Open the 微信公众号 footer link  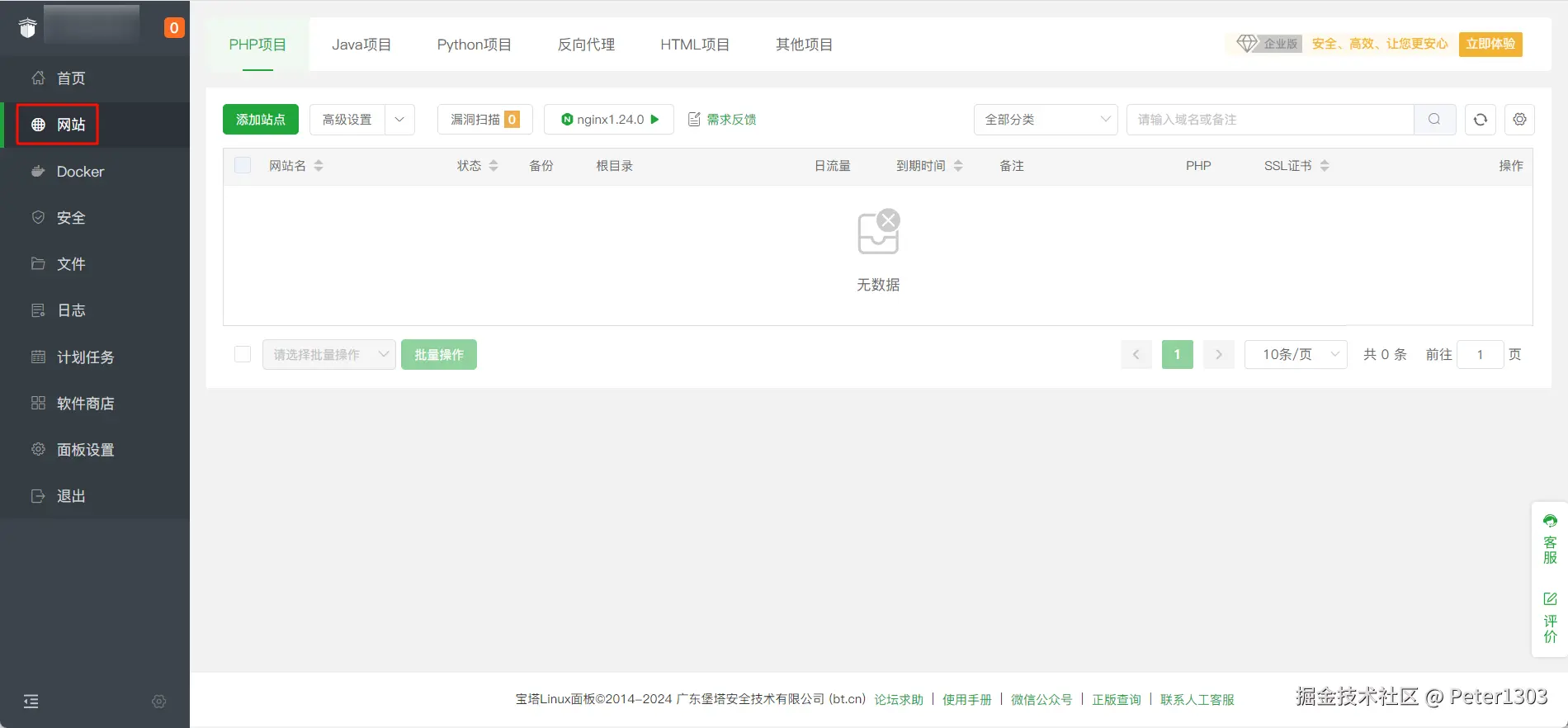pos(1041,700)
